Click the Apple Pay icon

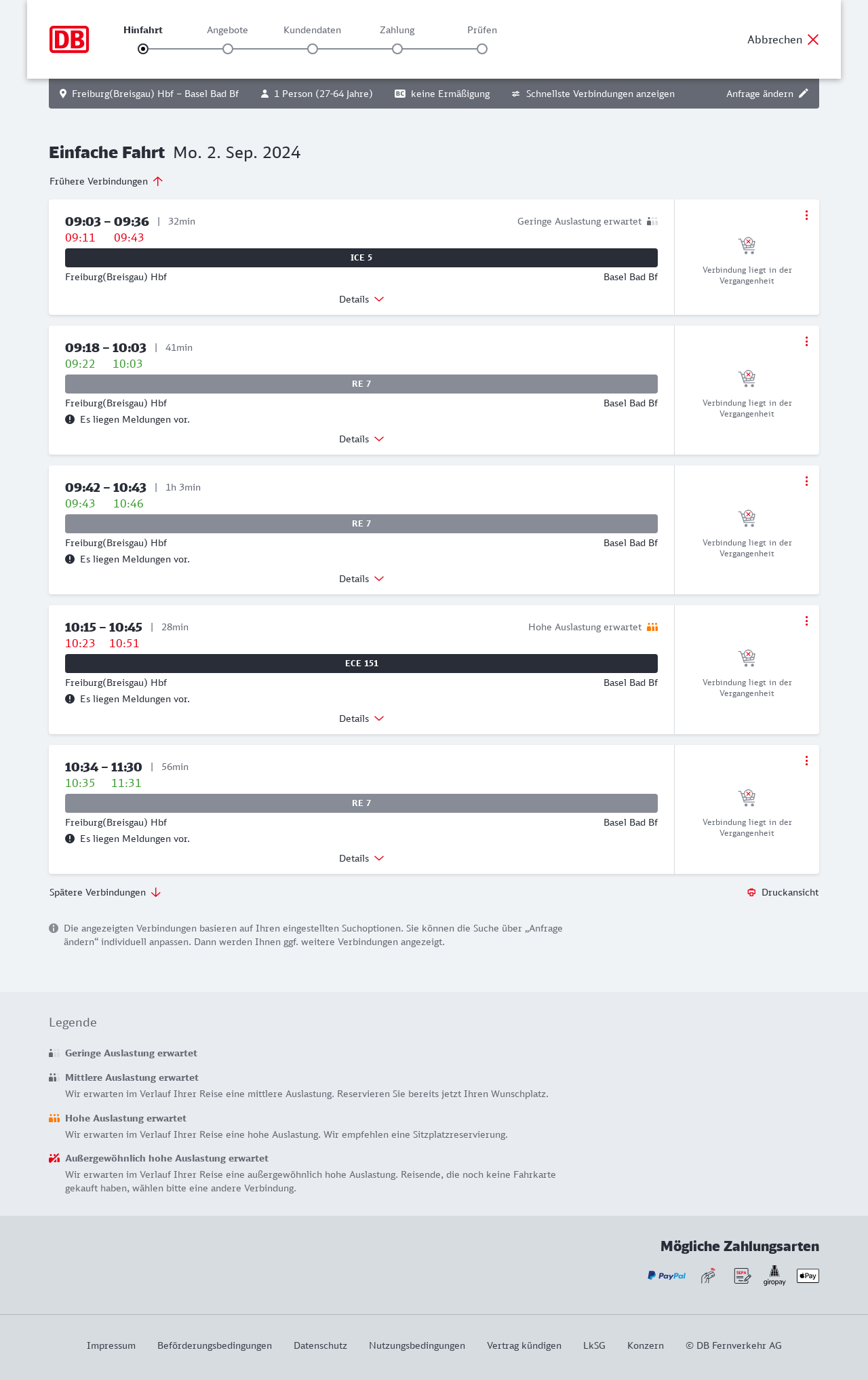point(808,1276)
